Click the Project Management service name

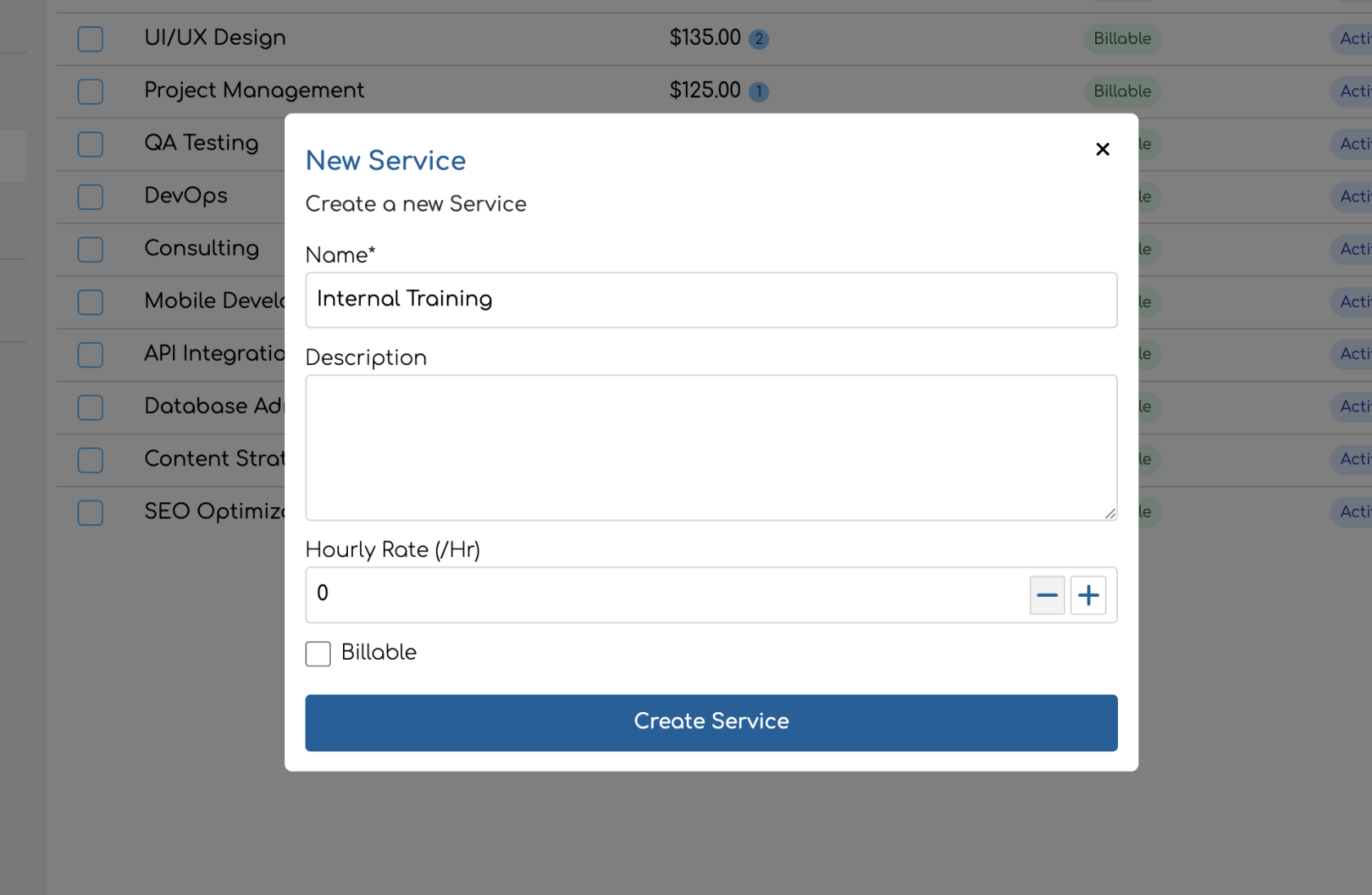[x=254, y=90]
